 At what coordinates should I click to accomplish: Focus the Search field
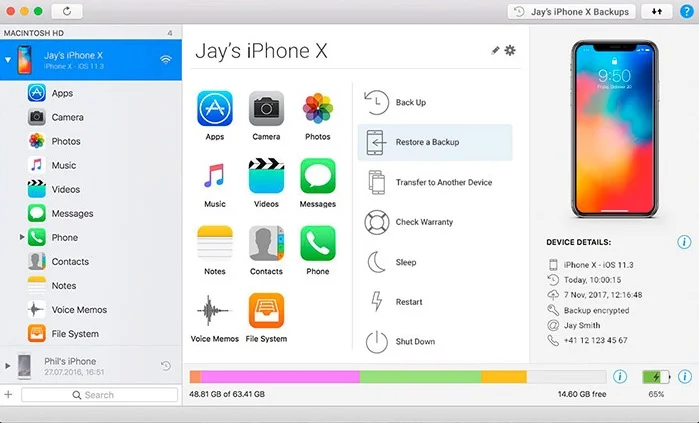pos(99,395)
